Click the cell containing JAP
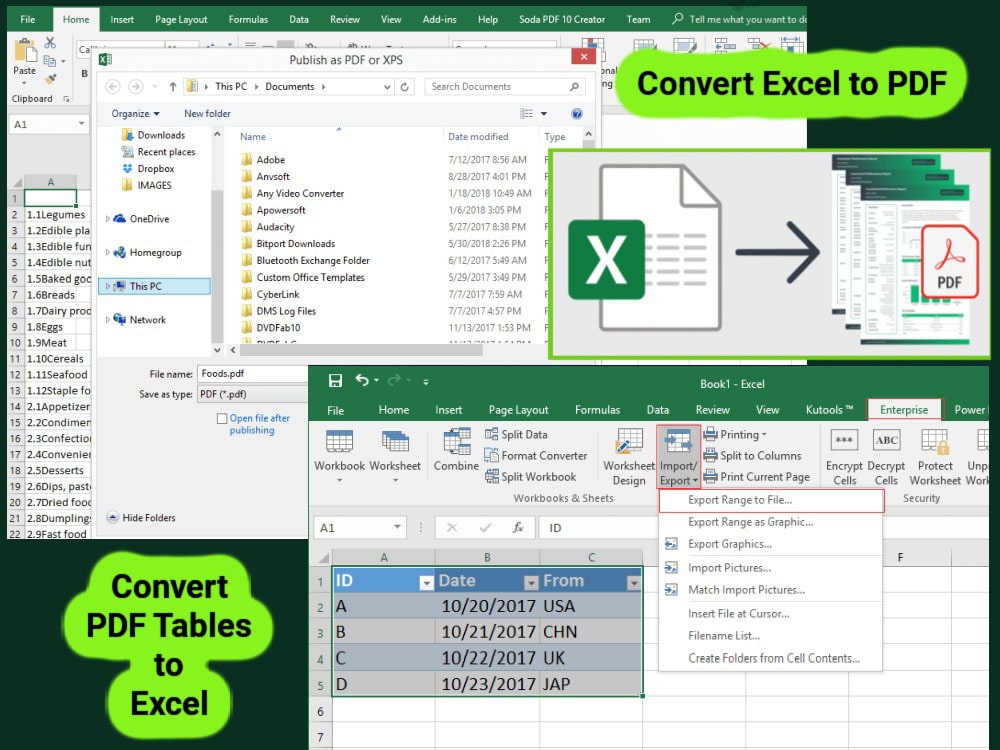1000x750 pixels. (x=591, y=684)
